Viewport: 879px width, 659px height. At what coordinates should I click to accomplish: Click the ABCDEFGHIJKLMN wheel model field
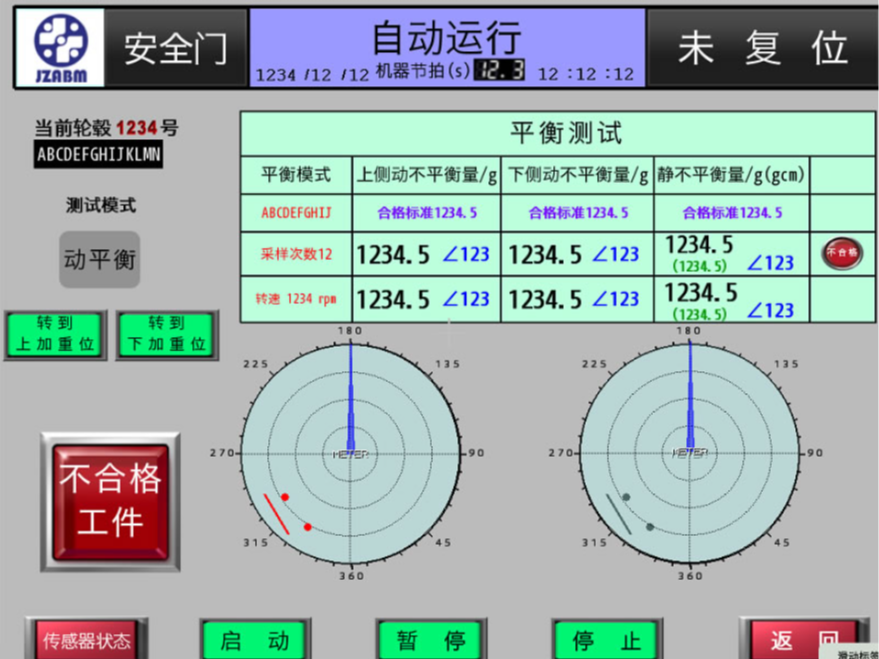[x=98, y=155]
